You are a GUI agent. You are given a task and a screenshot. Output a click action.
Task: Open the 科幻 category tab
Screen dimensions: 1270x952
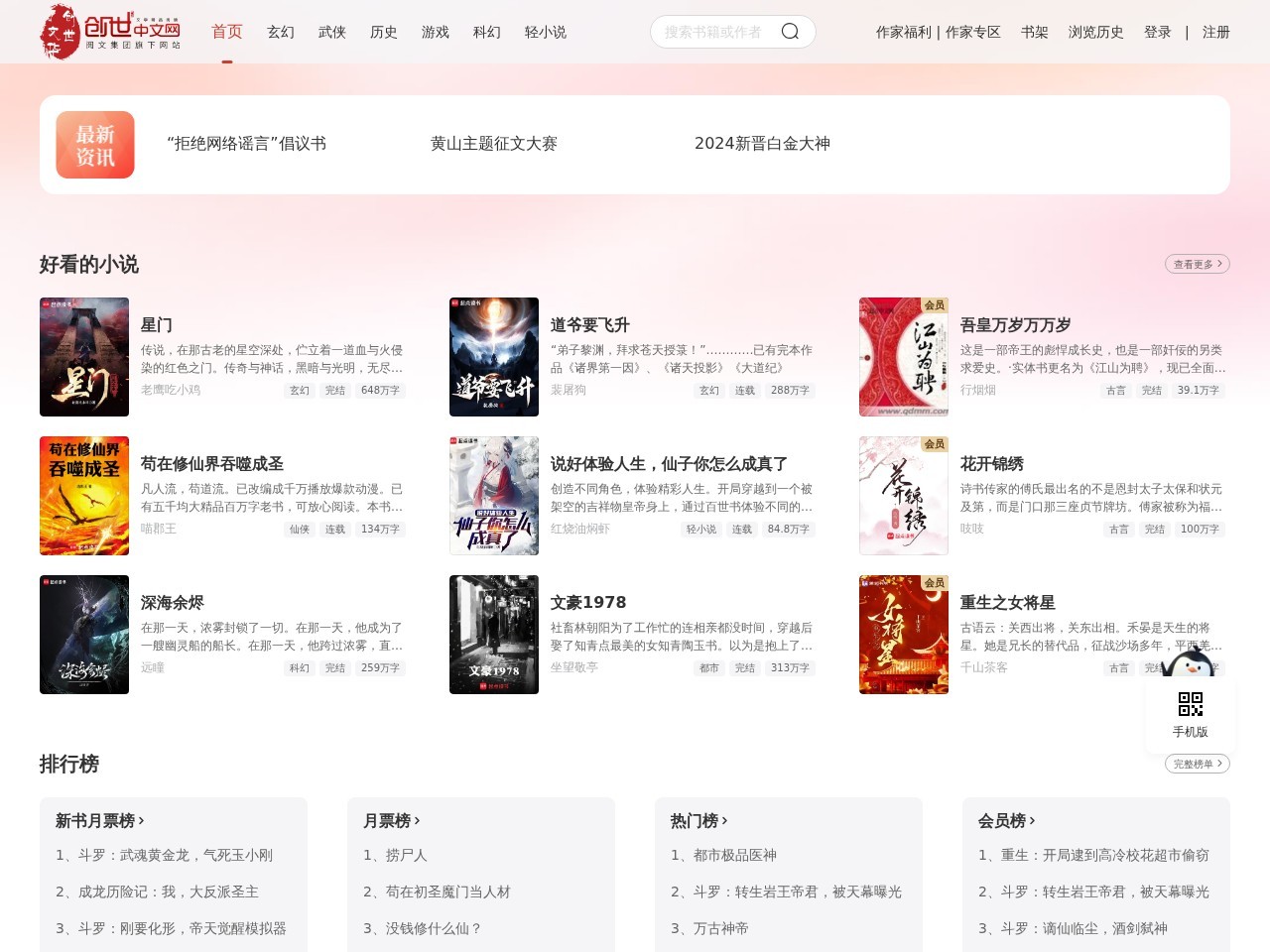(x=486, y=31)
